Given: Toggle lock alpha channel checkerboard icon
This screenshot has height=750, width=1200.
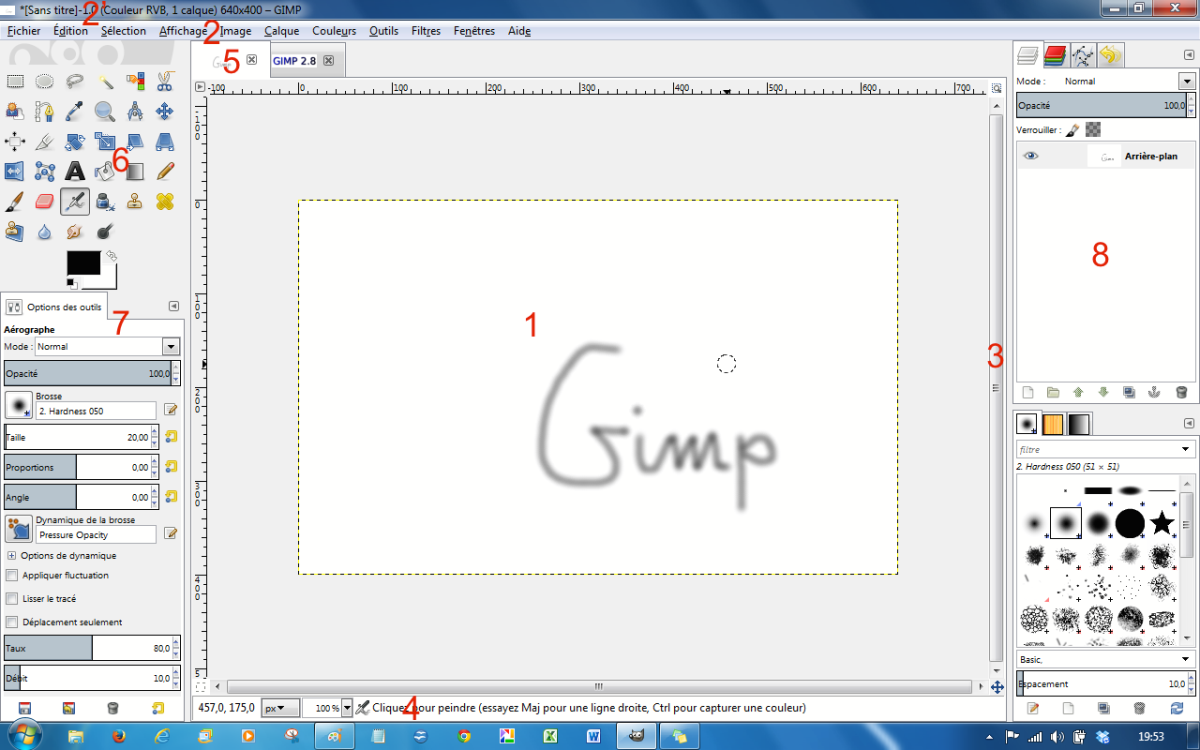Looking at the screenshot, I should [1093, 129].
